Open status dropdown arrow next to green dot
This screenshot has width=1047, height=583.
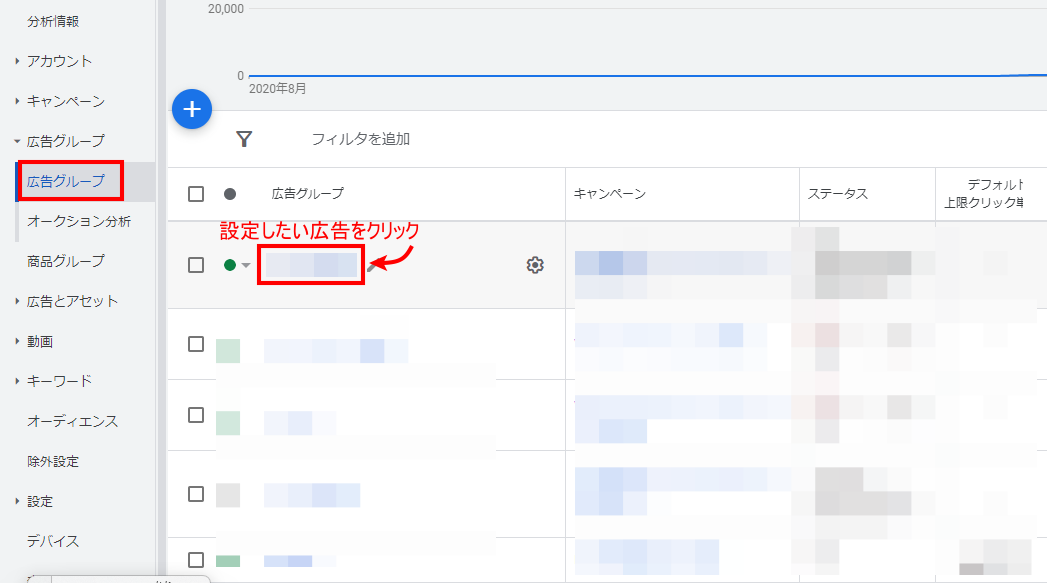pos(246,266)
